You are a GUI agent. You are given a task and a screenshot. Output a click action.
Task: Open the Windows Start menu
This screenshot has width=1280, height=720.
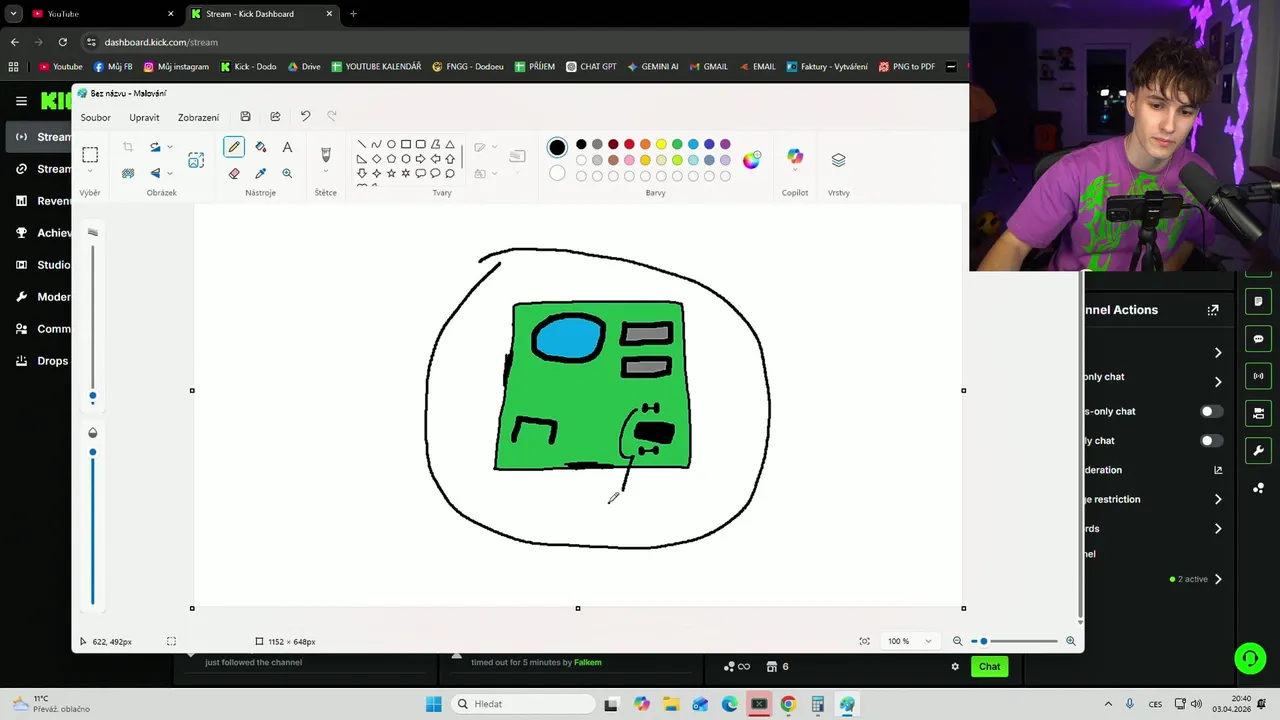433,704
